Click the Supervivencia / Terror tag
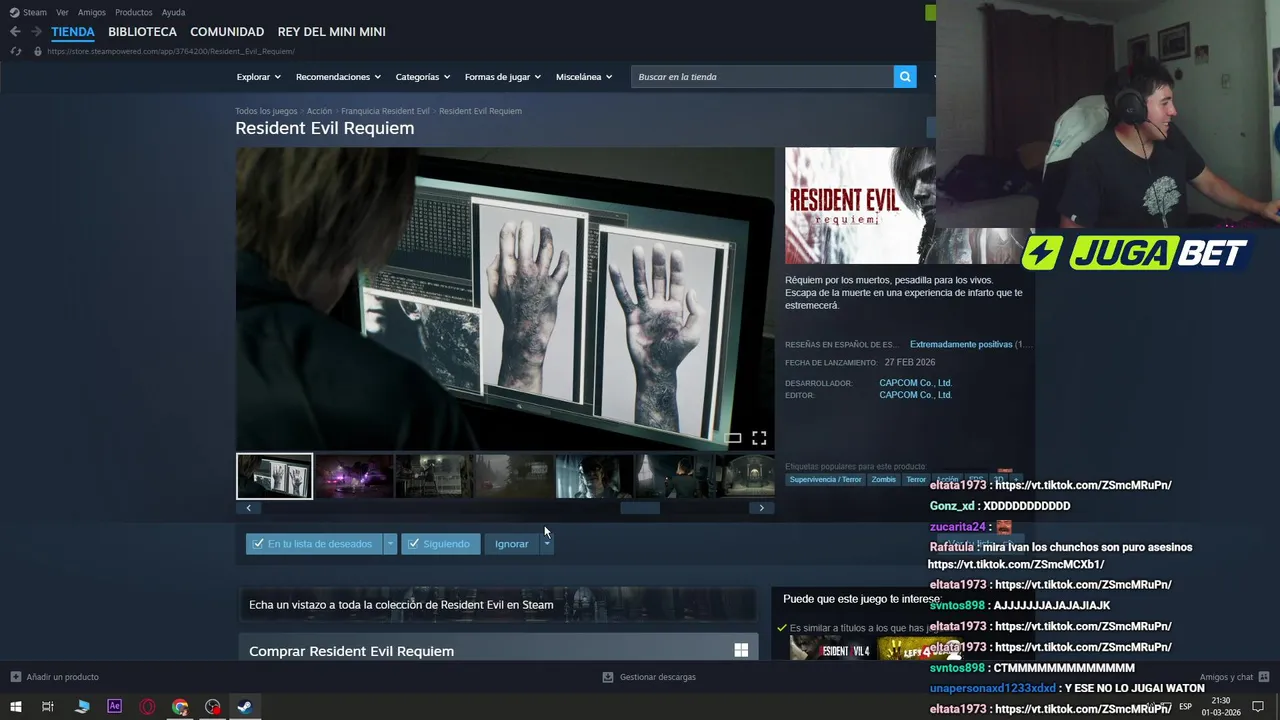Viewport: 1280px width, 720px height. pos(825,480)
